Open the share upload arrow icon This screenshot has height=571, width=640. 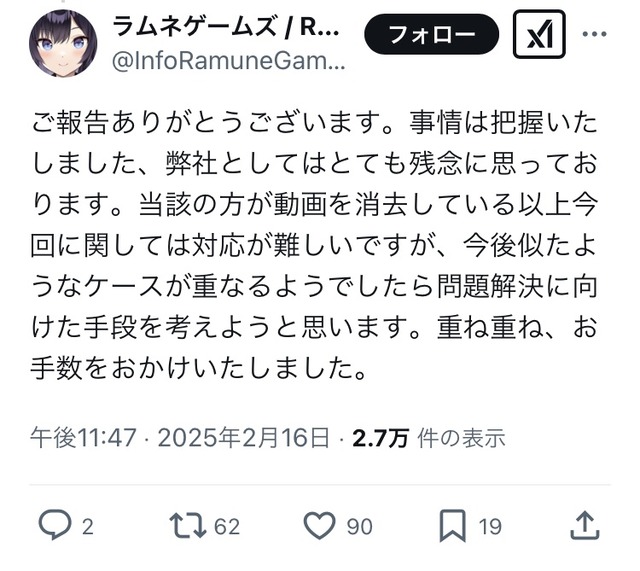[x=584, y=526]
